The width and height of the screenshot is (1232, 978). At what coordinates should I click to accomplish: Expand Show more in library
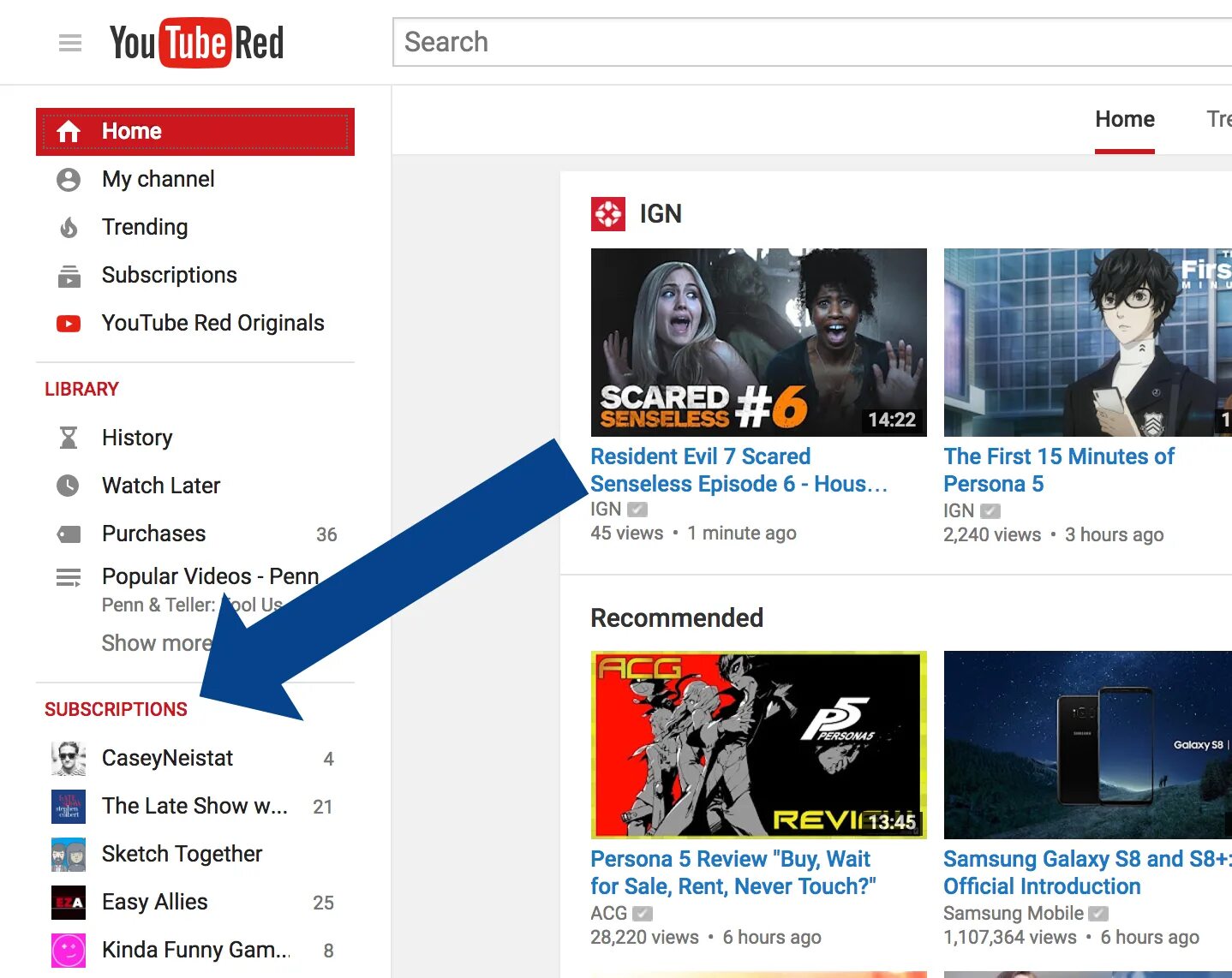(x=156, y=643)
